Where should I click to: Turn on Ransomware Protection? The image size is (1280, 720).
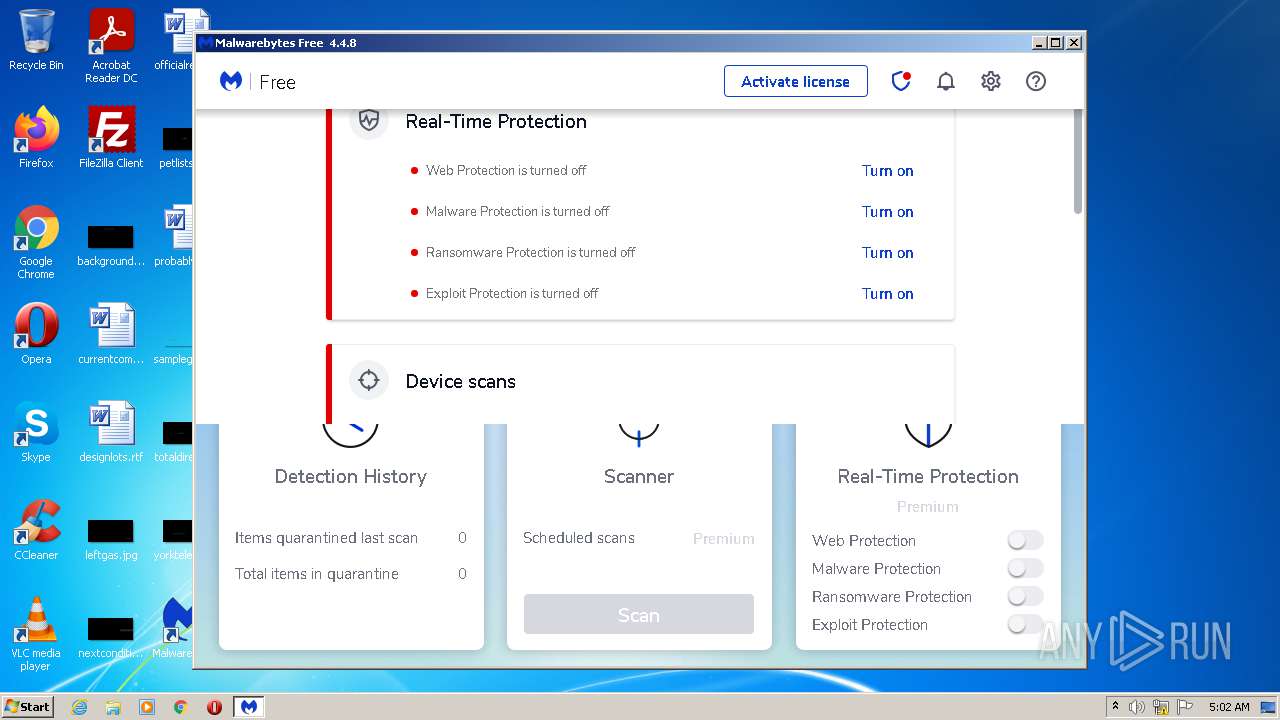point(887,253)
